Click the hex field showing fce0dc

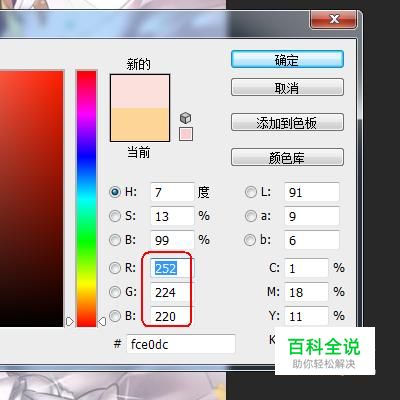181,344
